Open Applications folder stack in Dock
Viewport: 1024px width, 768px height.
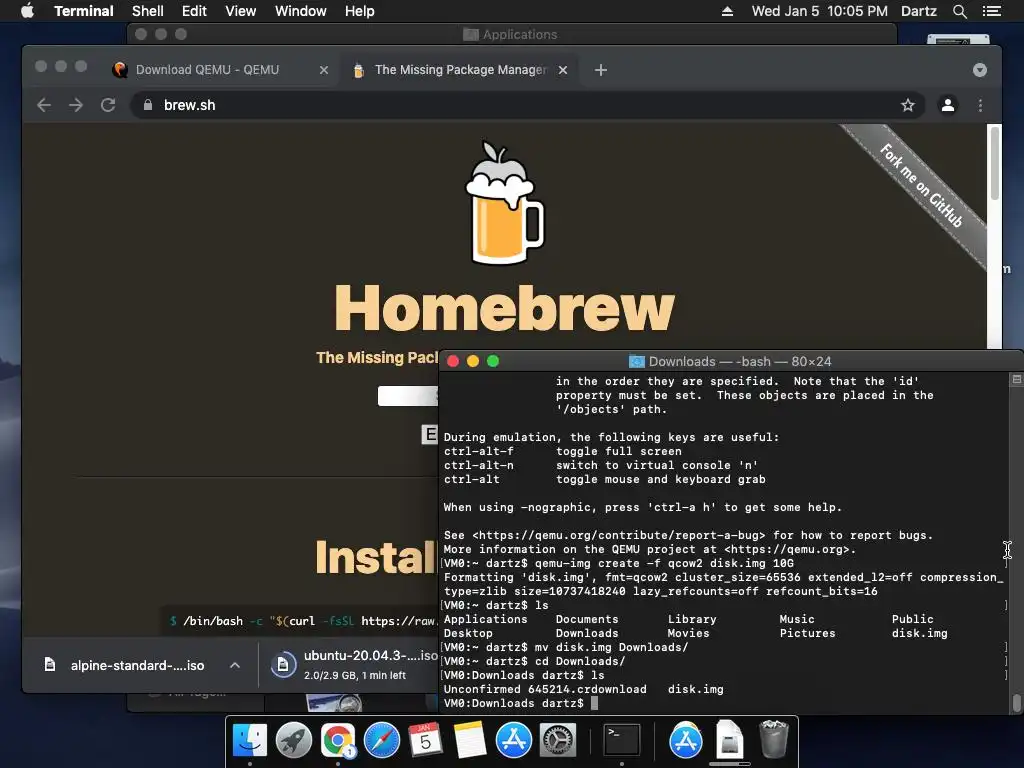pos(685,740)
